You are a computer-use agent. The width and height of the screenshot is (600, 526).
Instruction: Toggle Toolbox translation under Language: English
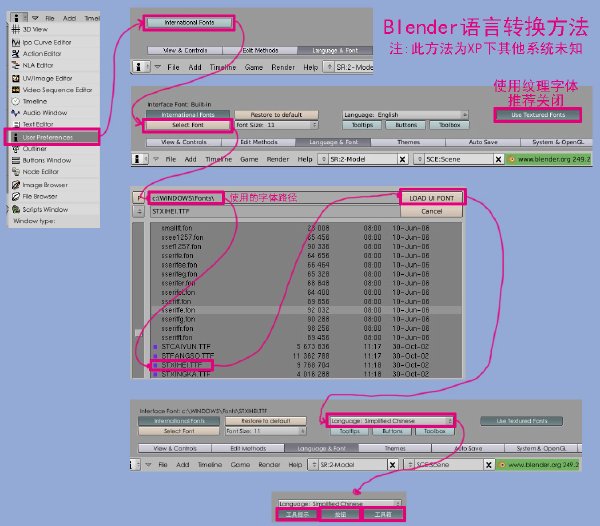450,125
